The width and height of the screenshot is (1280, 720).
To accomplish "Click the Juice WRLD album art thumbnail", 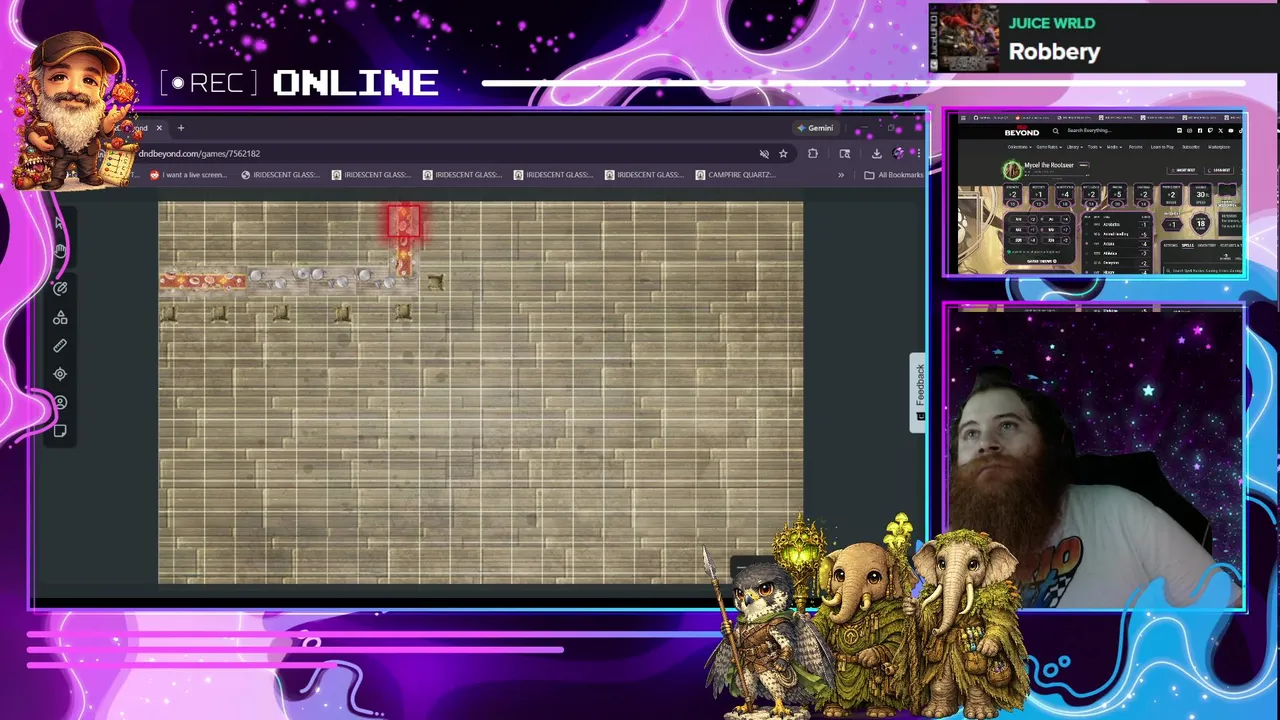I will tap(964, 38).
